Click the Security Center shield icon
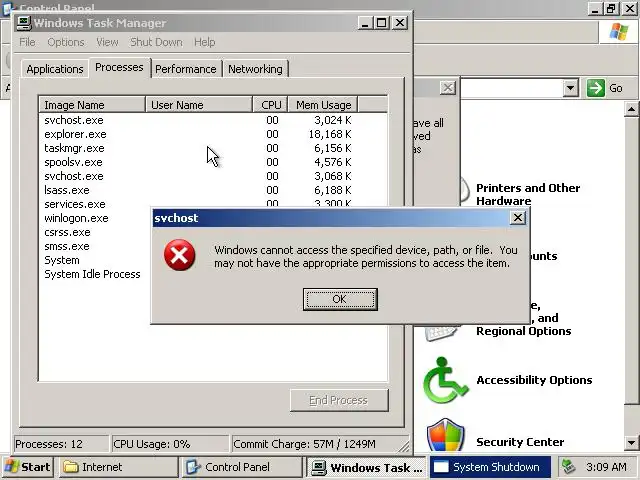This screenshot has width=640, height=480. coord(445,436)
